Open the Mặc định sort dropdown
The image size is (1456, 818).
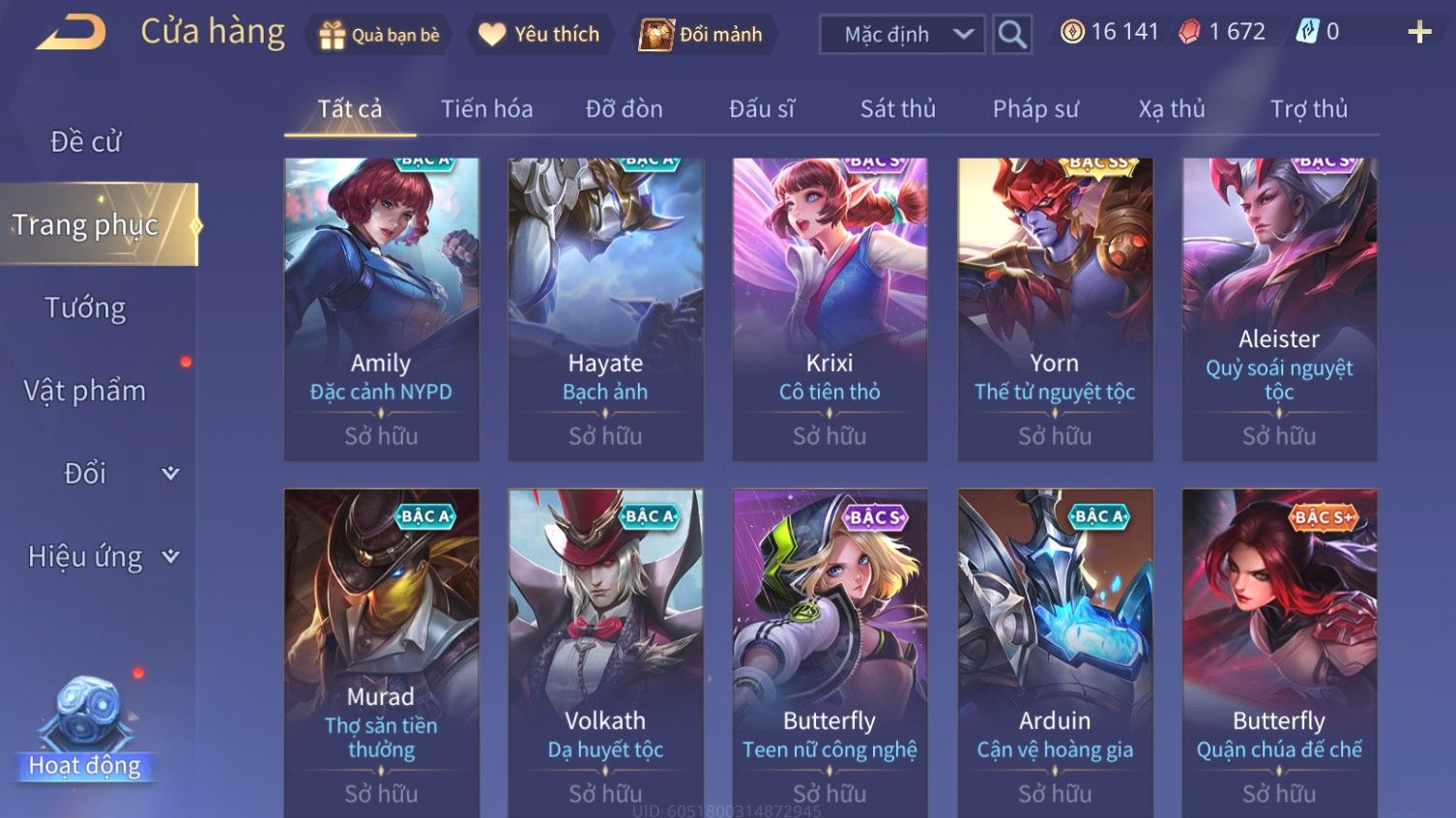pos(902,35)
